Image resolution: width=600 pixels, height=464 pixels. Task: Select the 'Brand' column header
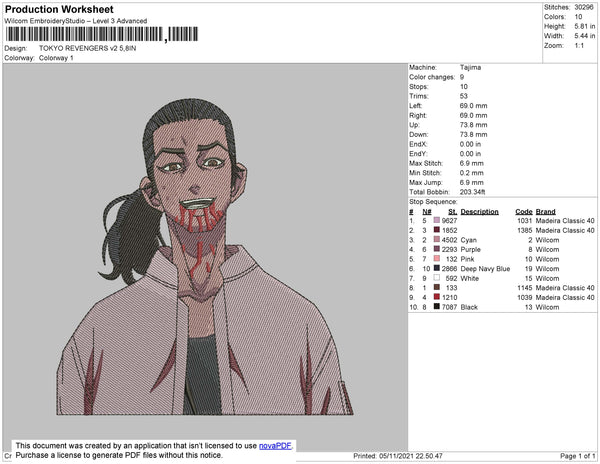(x=545, y=212)
